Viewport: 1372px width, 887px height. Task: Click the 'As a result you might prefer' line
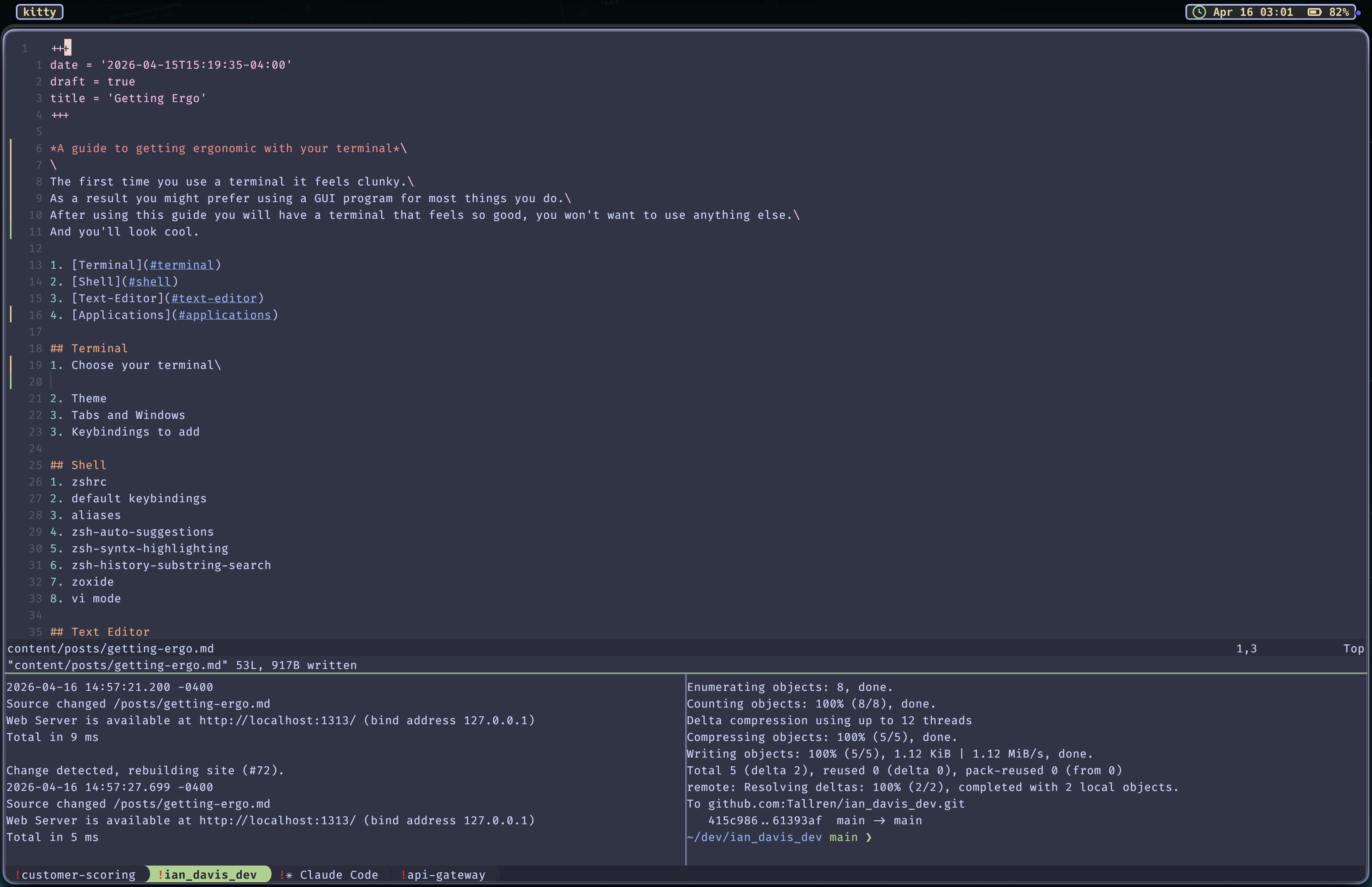(311, 199)
